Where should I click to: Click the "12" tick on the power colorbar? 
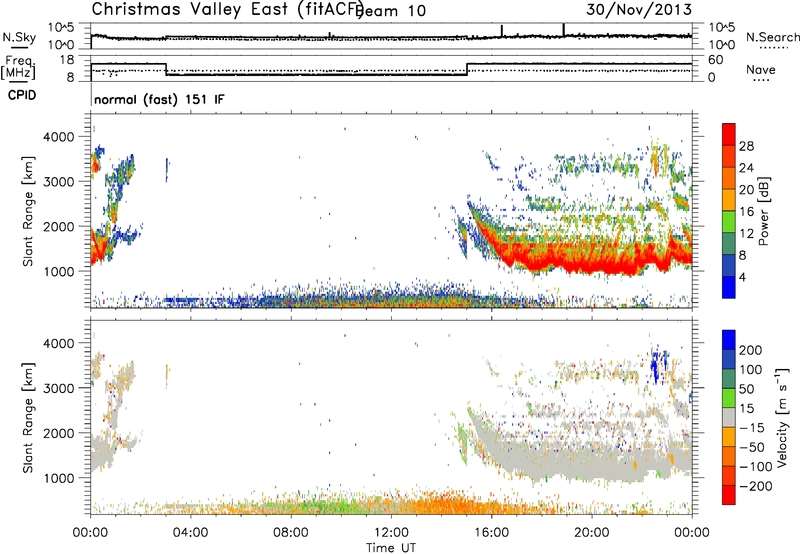pyautogui.click(x=746, y=234)
